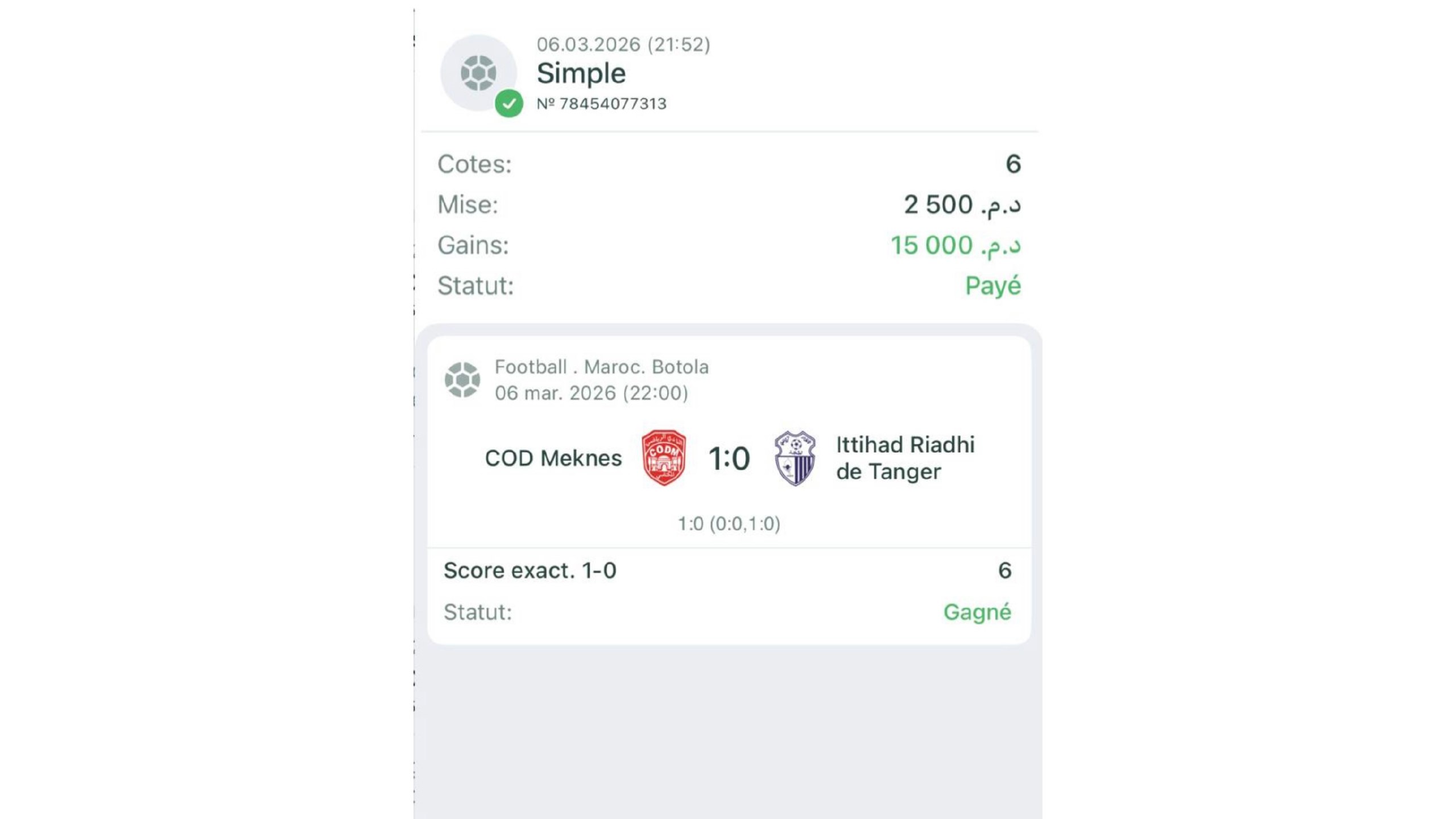The width and height of the screenshot is (1456, 819).
Task: Click the Football . Maroc. Botola league label
Action: coord(602,367)
